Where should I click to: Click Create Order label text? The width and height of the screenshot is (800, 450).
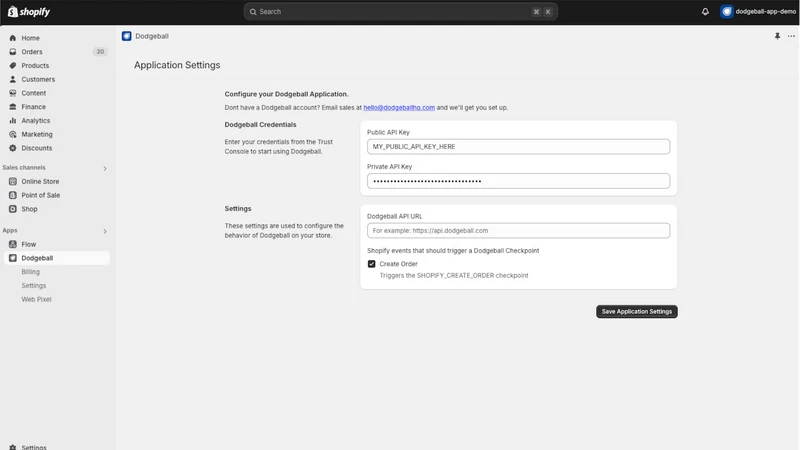coord(398,264)
